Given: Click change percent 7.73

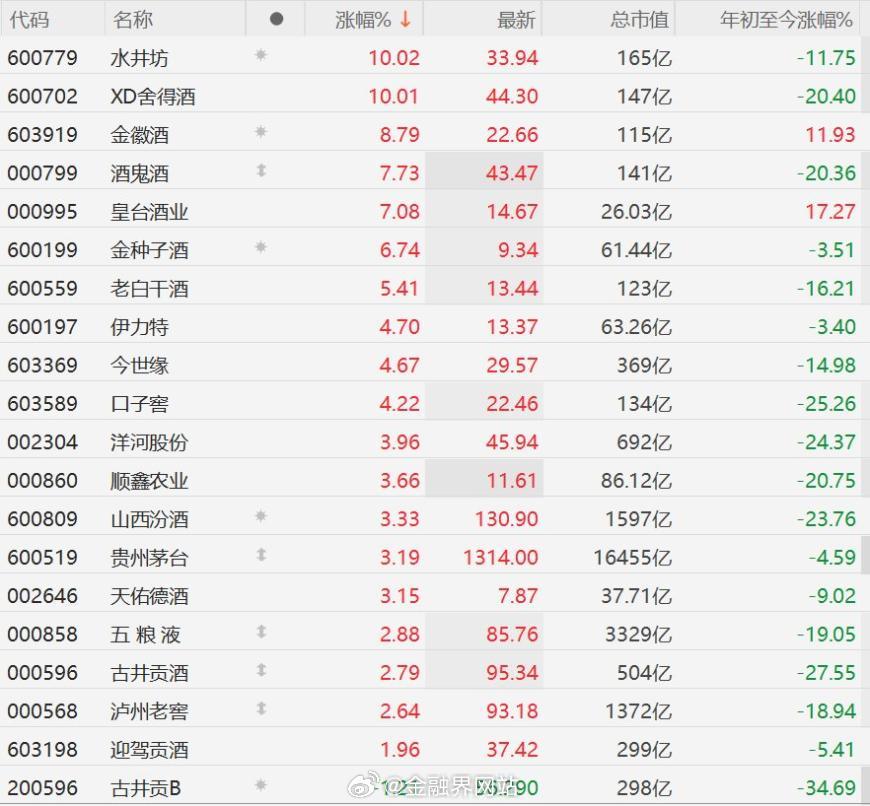Looking at the screenshot, I should tap(399, 173).
